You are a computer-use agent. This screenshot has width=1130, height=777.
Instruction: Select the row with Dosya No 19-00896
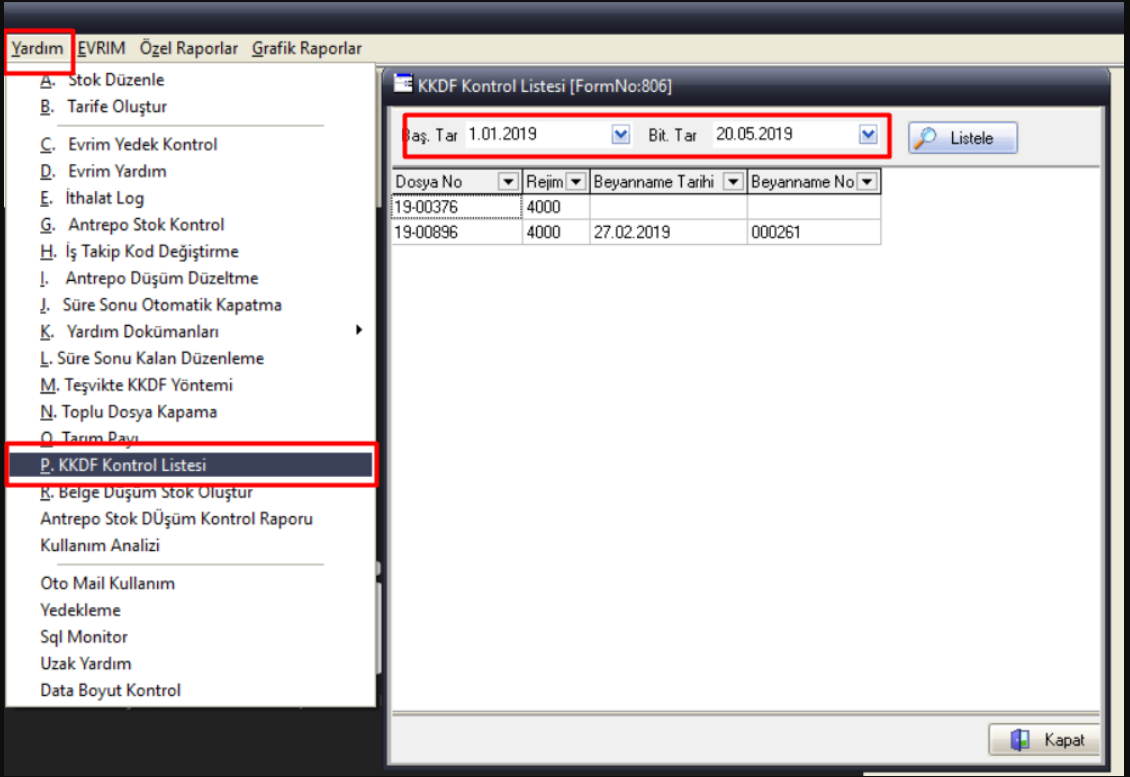pos(456,232)
